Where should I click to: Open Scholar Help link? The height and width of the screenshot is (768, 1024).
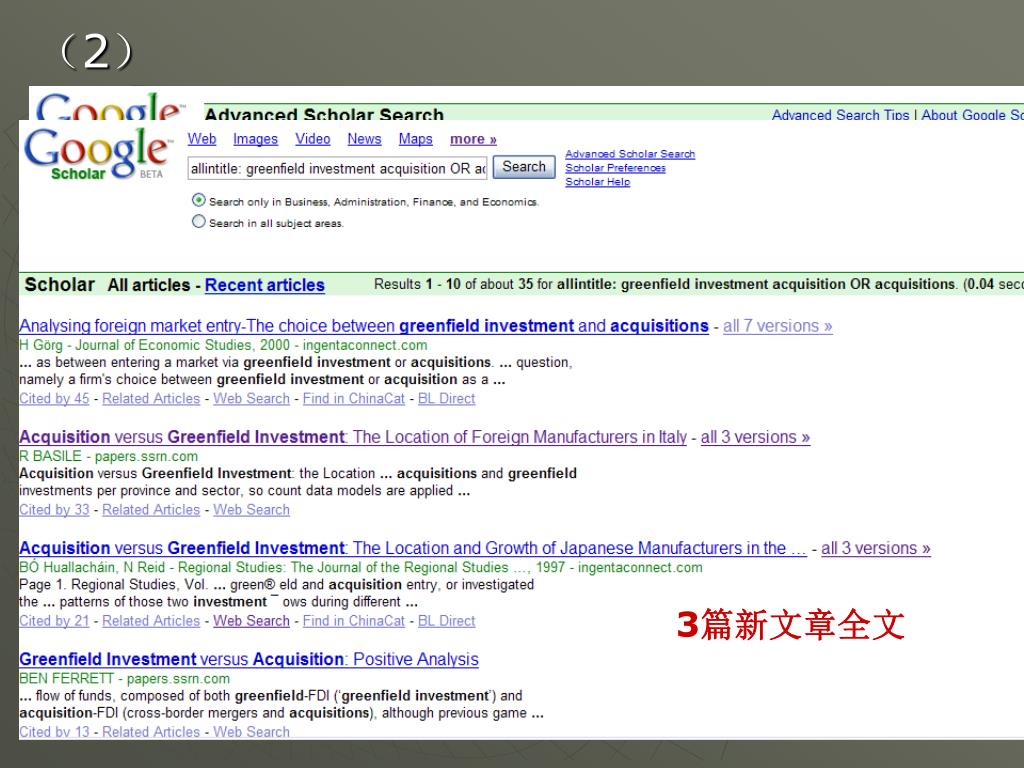click(x=598, y=182)
